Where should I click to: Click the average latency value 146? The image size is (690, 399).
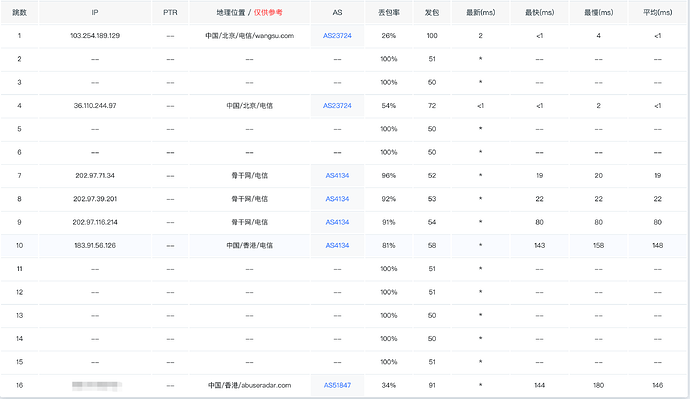657,385
